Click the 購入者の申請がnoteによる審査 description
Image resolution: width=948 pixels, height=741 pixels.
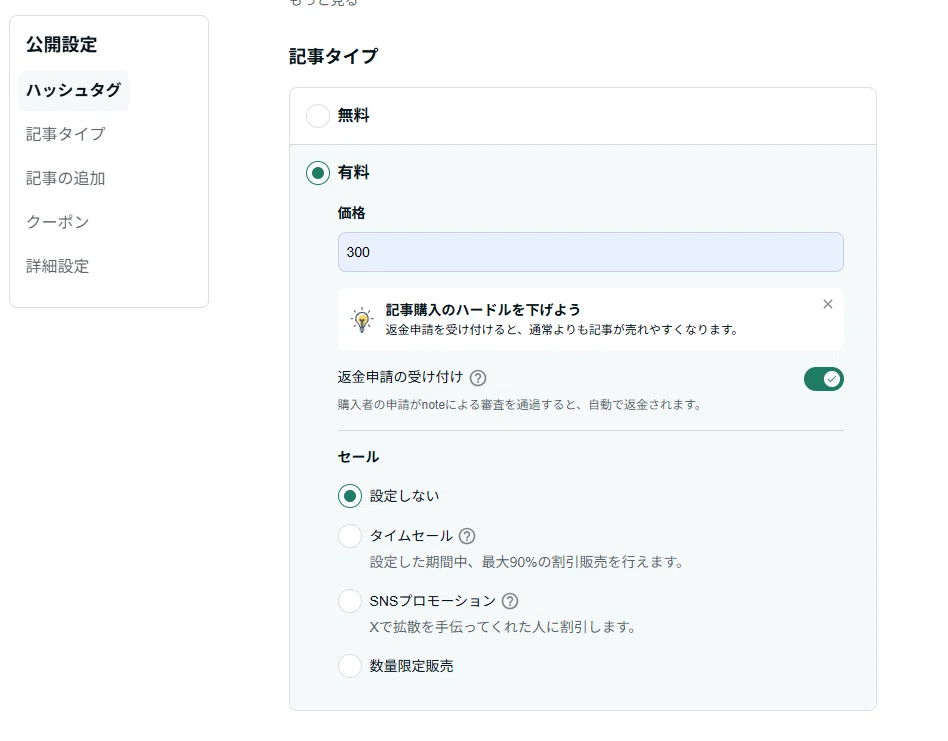point(519,404)
